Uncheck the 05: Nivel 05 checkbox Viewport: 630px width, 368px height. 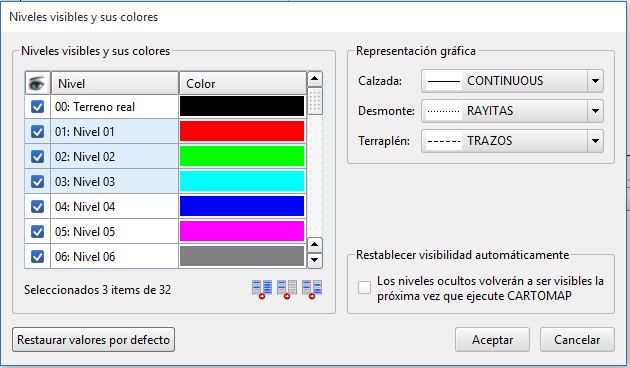[x=37, y=231]
